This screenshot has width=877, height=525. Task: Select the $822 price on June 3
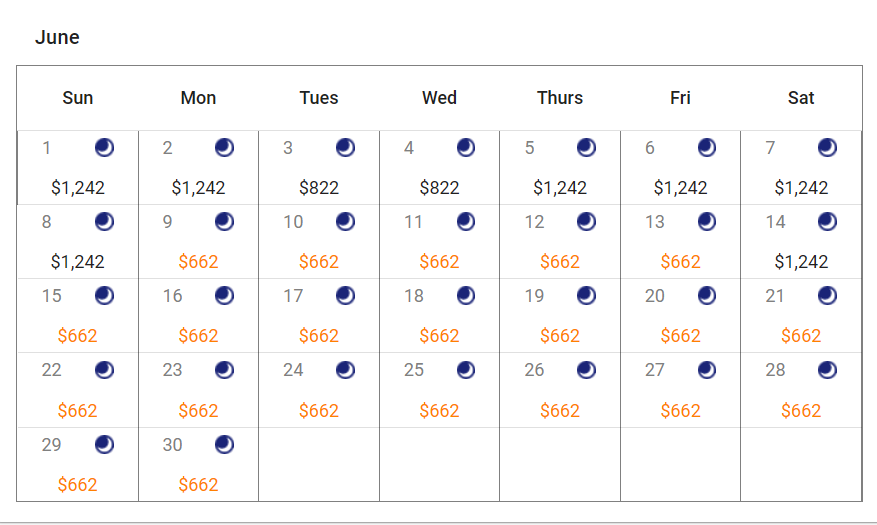pos(319,188)
